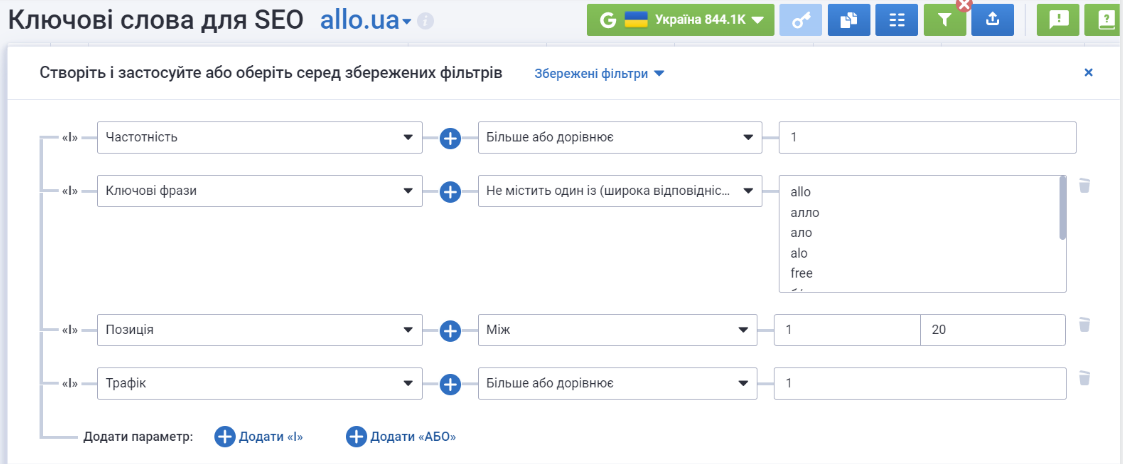Click Частотність value field containing 1
Viewport: 1123px width, 464px height.
coord(927,137)
